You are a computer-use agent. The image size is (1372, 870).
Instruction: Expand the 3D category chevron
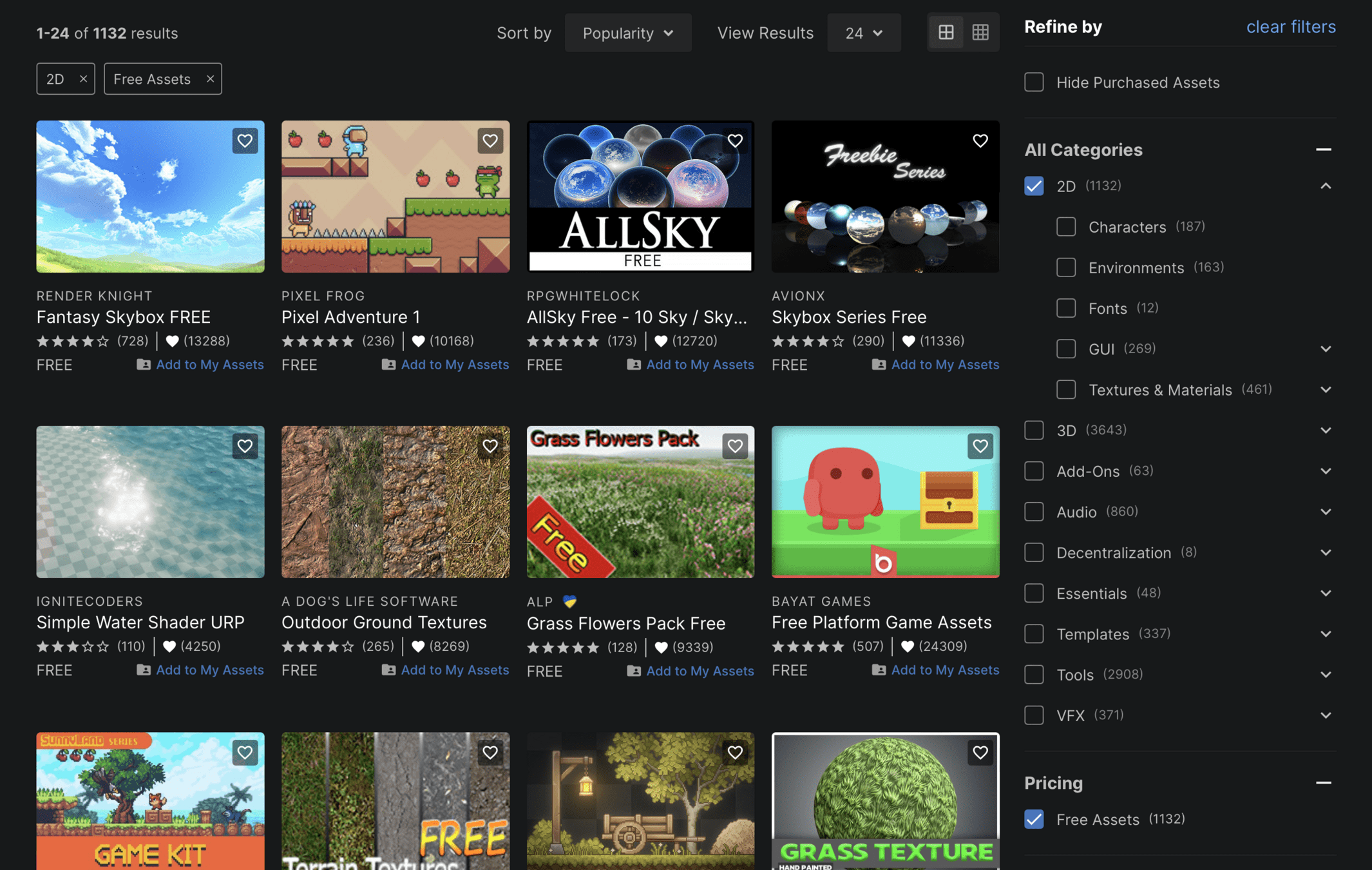click(1325, 430)
